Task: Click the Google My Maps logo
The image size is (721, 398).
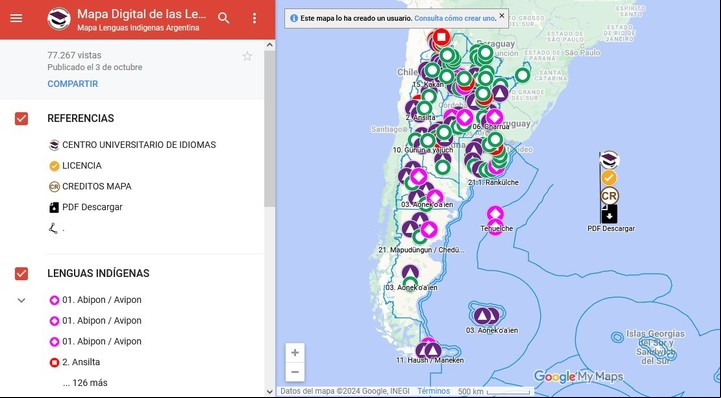Action: coord(578,377)
